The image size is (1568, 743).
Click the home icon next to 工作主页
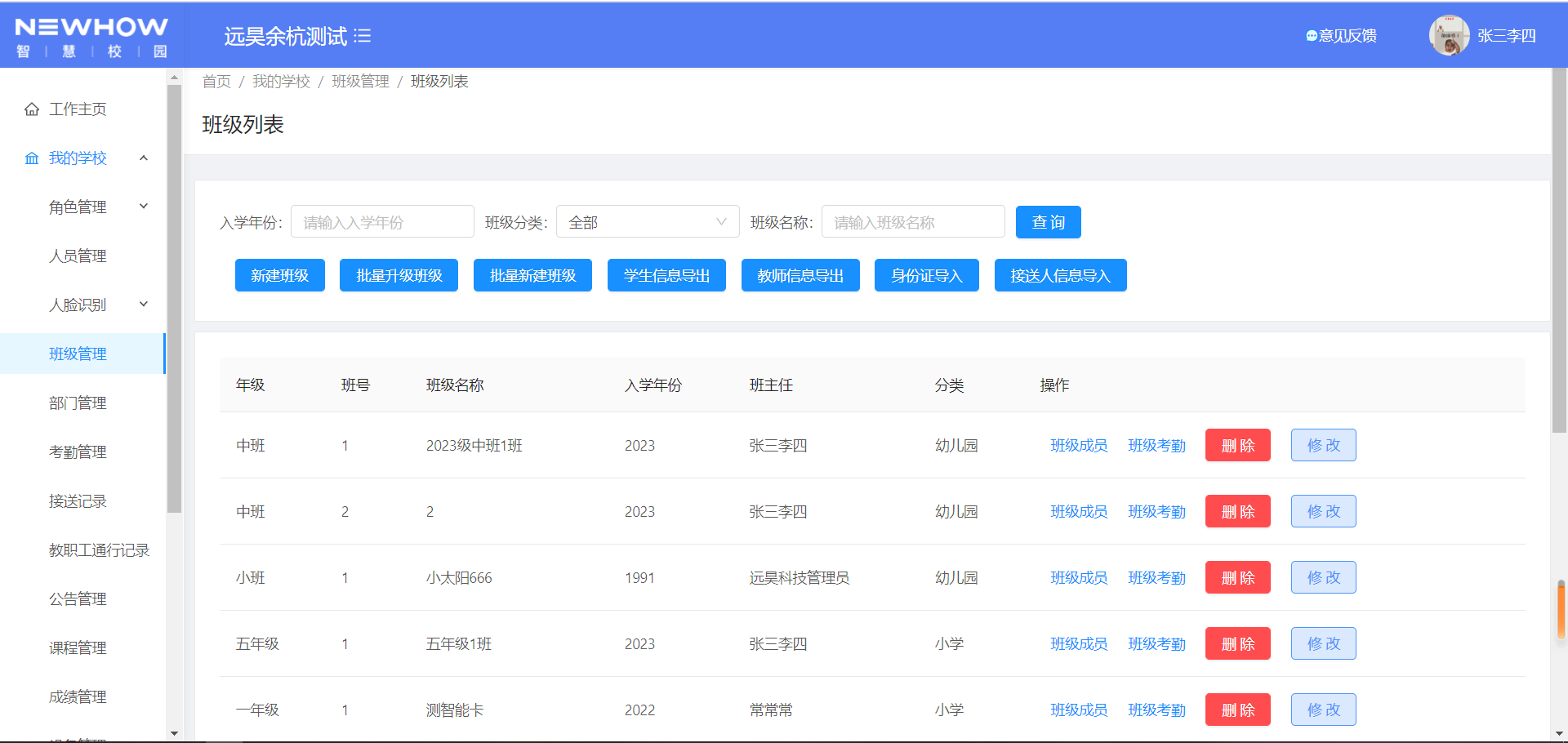coord(32,109)
